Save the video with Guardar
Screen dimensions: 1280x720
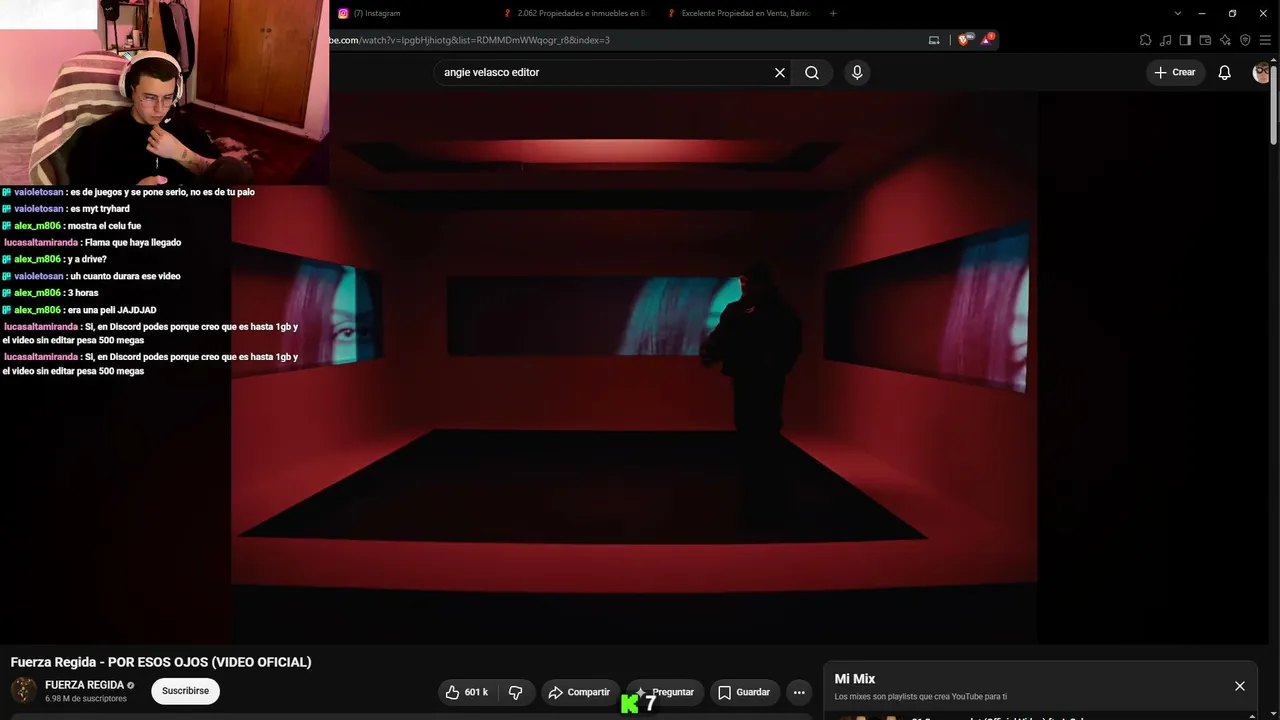click(x=744, y=692)
